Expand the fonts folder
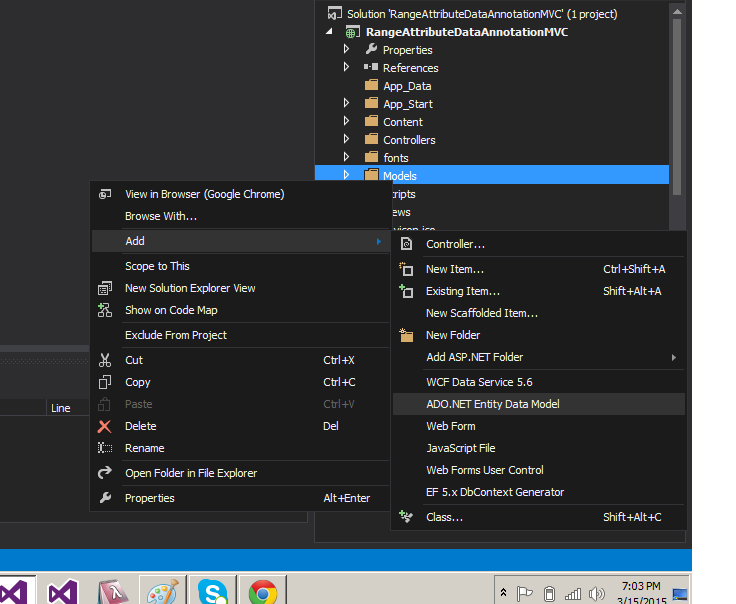Screen dimensions: 736x604 346,156
